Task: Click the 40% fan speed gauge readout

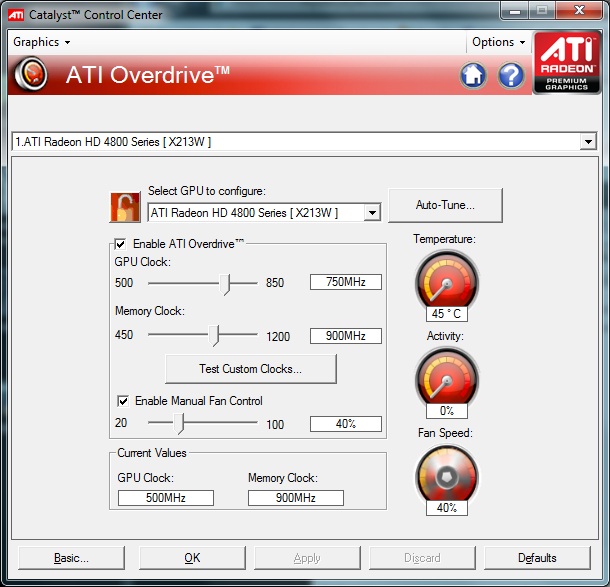Action: pyautogui.click(x=447, y=508)
